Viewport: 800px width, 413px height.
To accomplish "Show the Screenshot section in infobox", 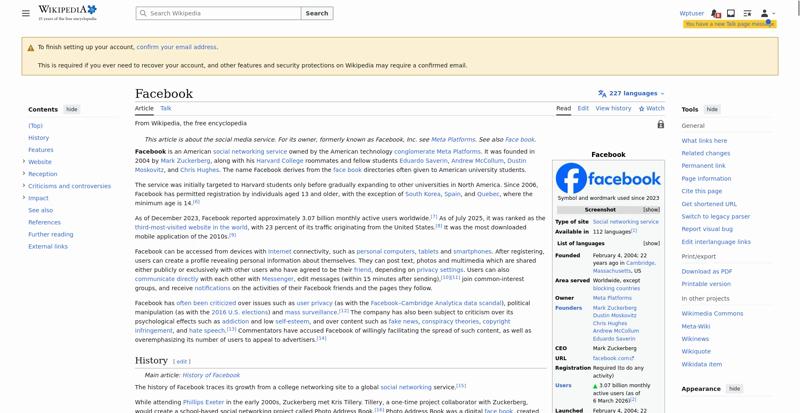I will pos(651,210).
